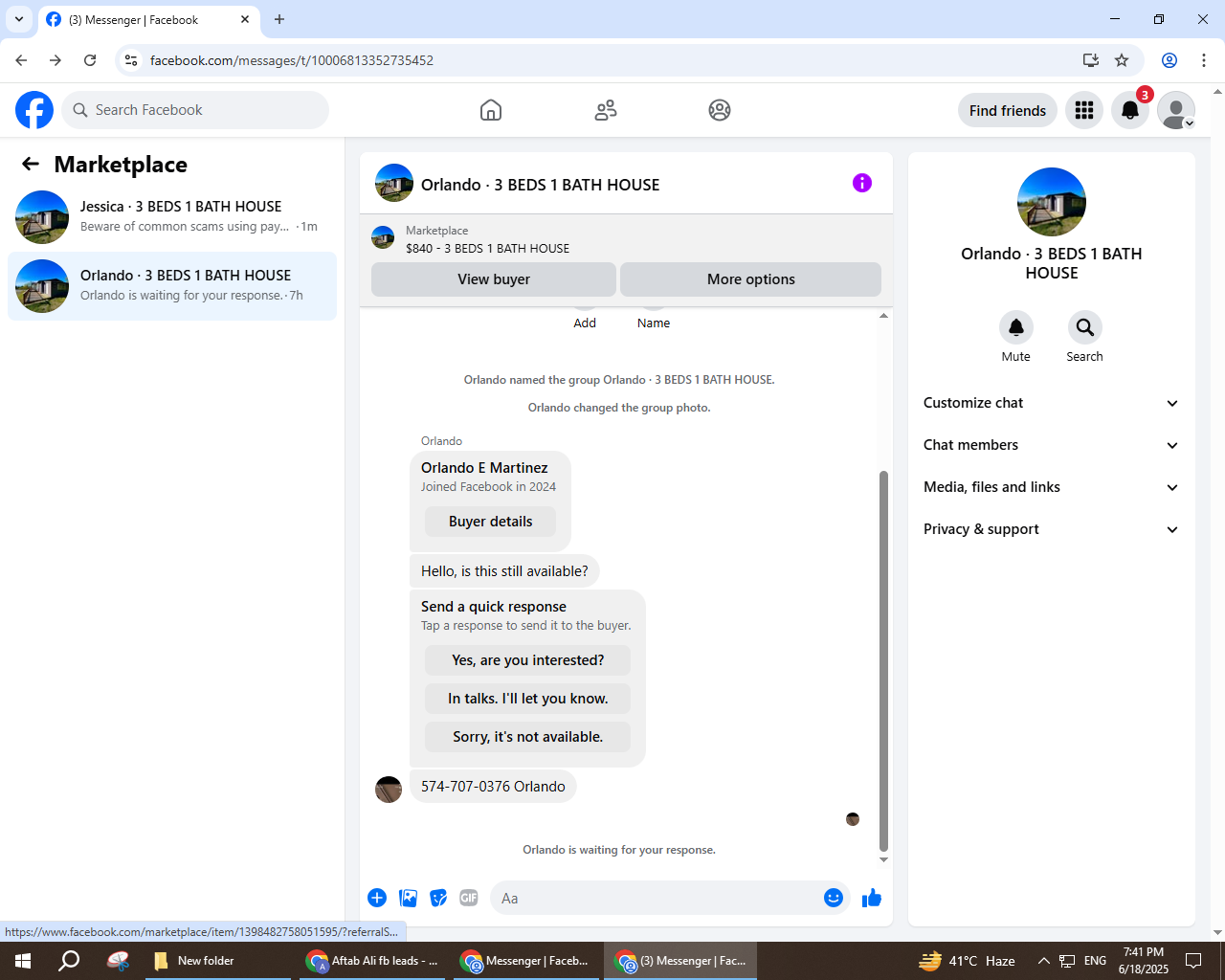Expand the Privacy & support section
This screenshot has width=1225, height=980.
pyautogui.click(x=1052, y=529)
